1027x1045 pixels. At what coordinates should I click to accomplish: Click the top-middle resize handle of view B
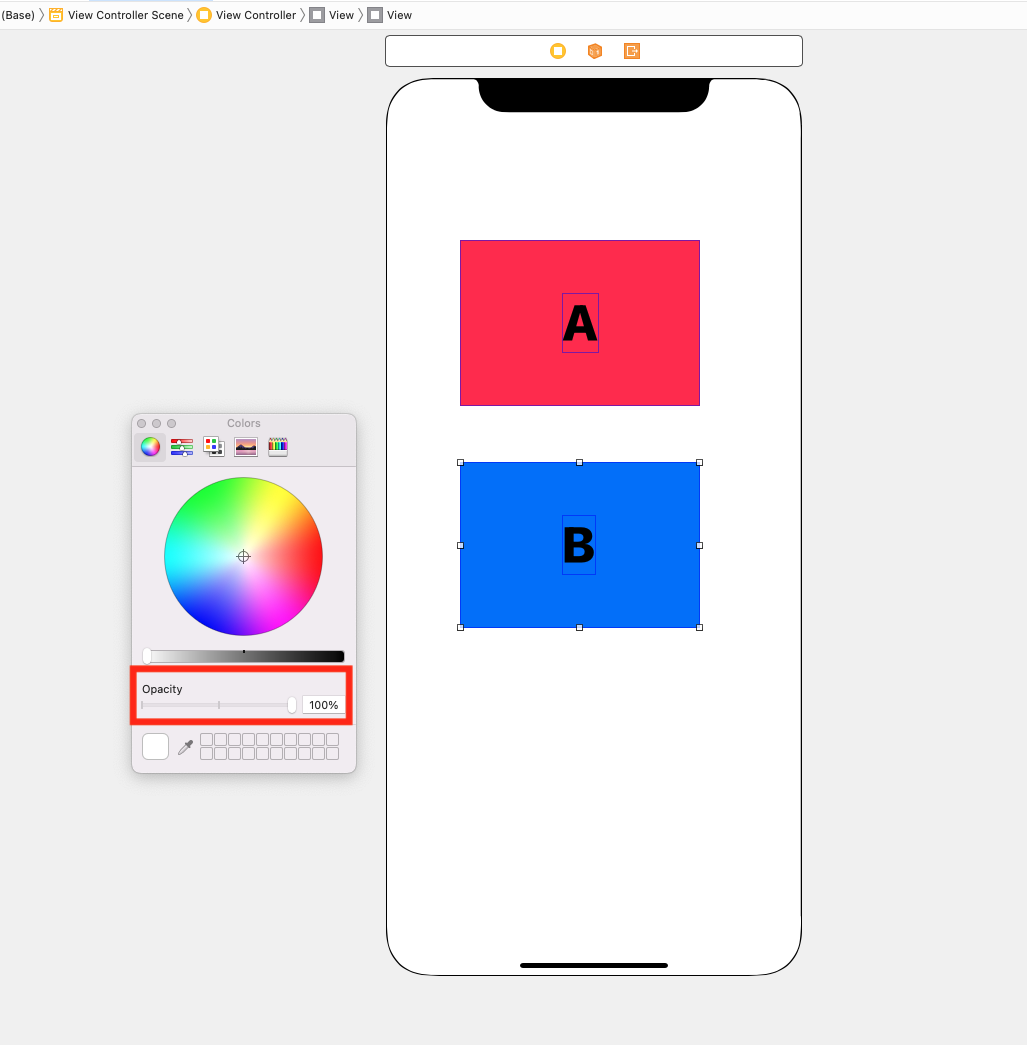[x=580, y=463]
